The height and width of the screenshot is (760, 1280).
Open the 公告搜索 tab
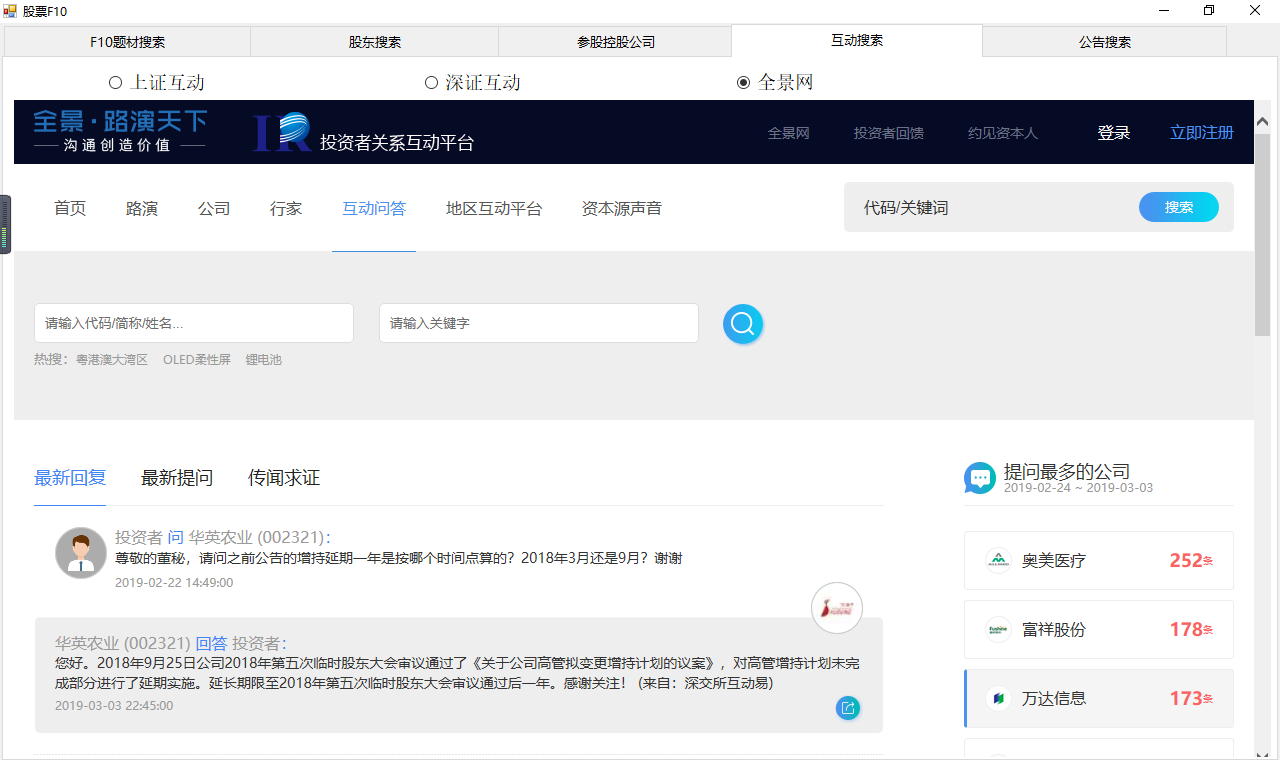[1104, 42]
